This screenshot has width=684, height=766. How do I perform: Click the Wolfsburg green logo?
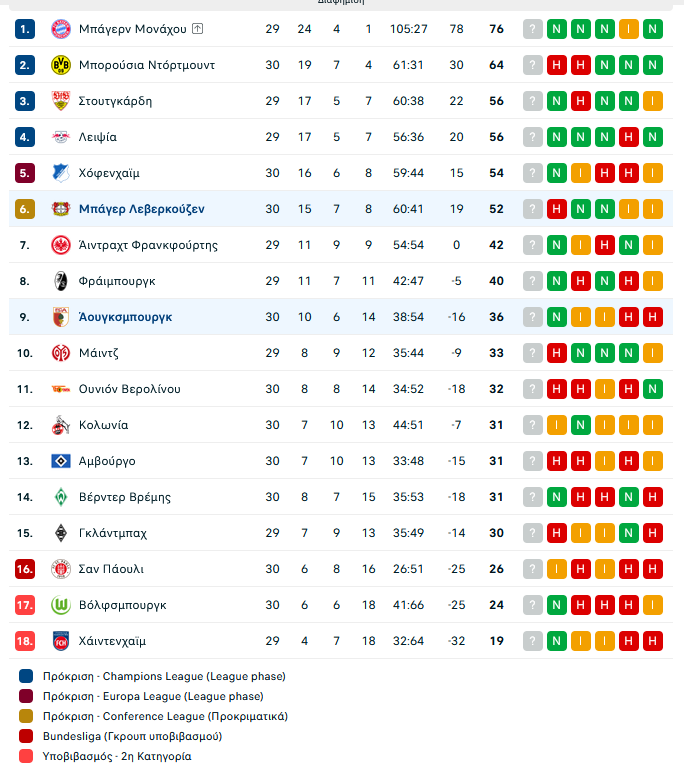pyautogui.click(x=61, y=605)
